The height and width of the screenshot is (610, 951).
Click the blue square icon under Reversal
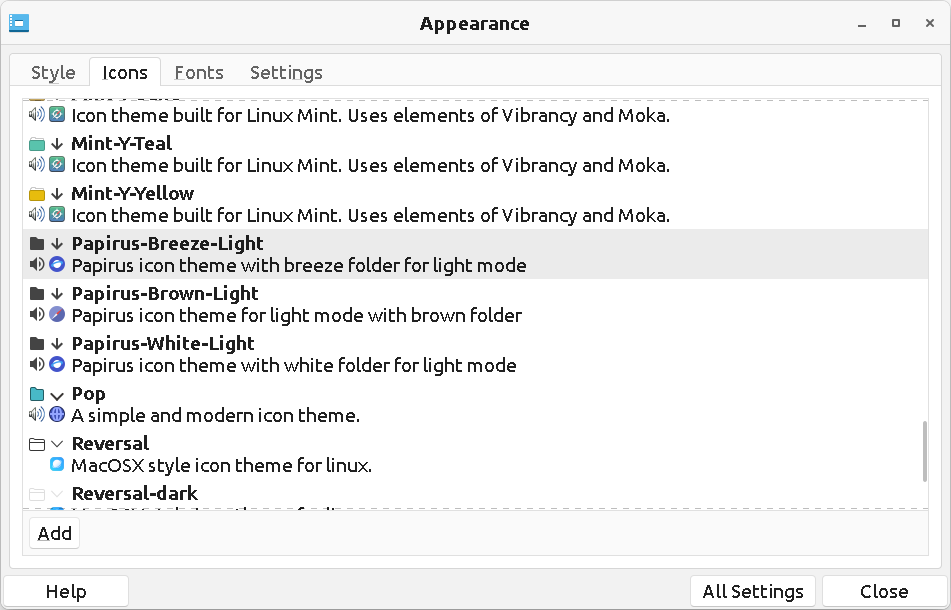57,465
